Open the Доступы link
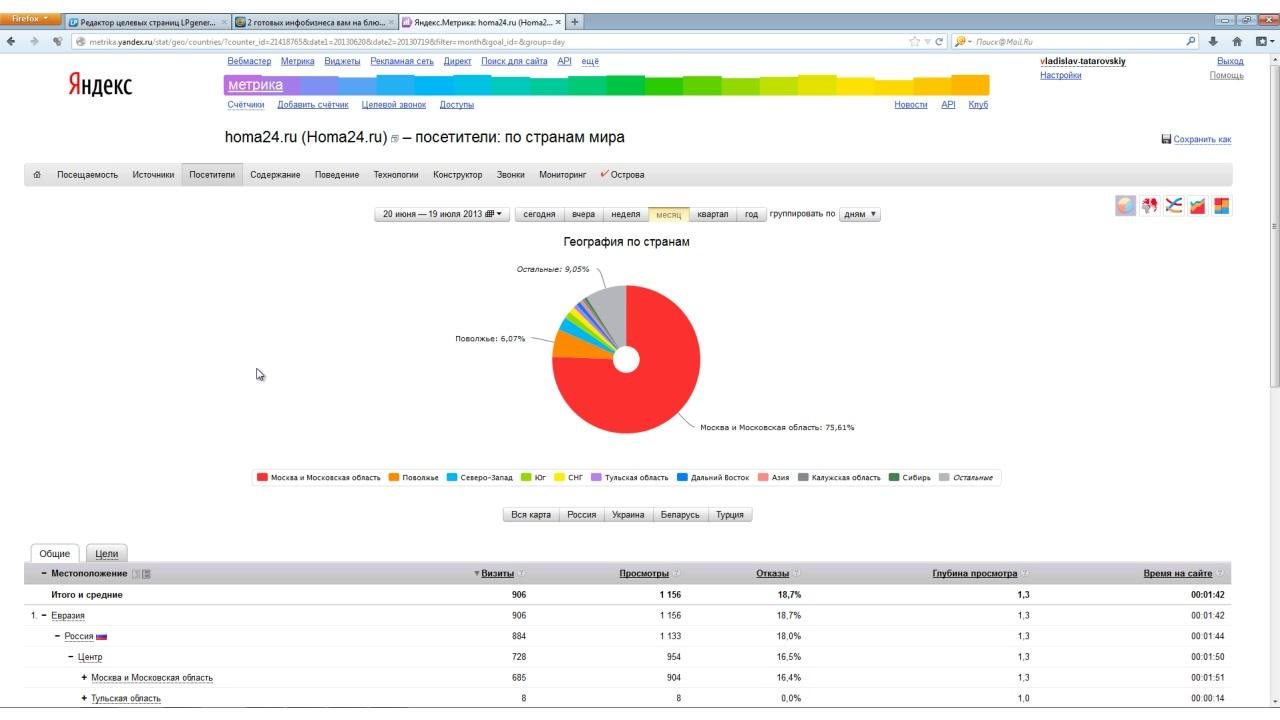Viewport: 1280px width, 720px height. [x=457, y=104]
